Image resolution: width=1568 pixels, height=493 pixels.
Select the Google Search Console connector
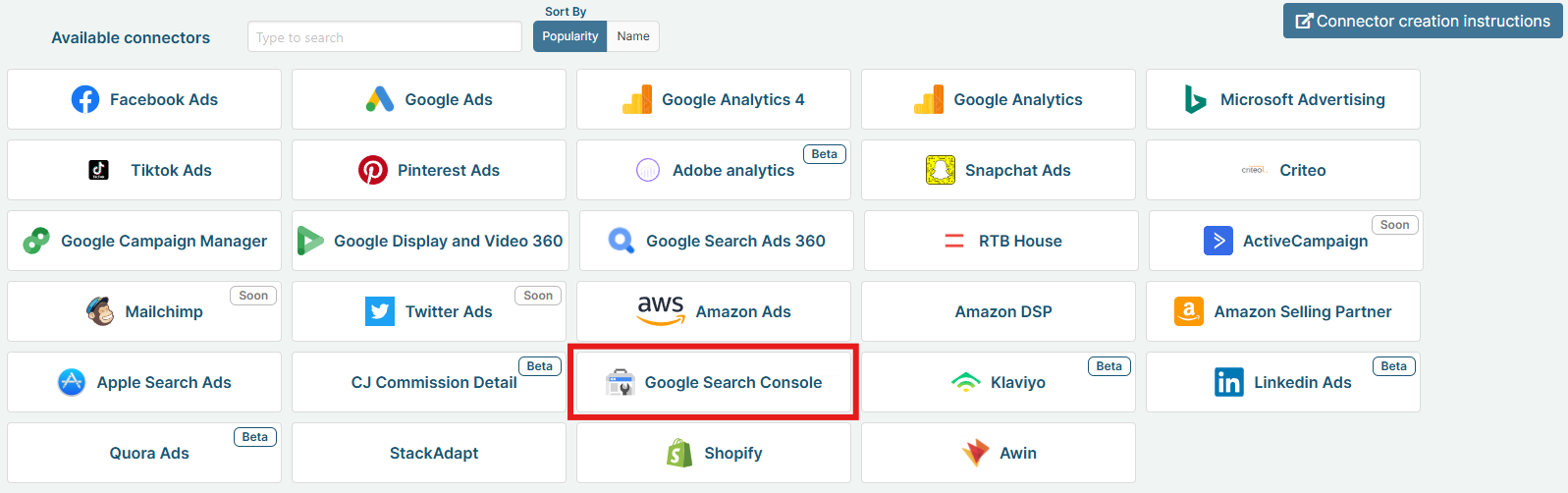pos(714,382)
